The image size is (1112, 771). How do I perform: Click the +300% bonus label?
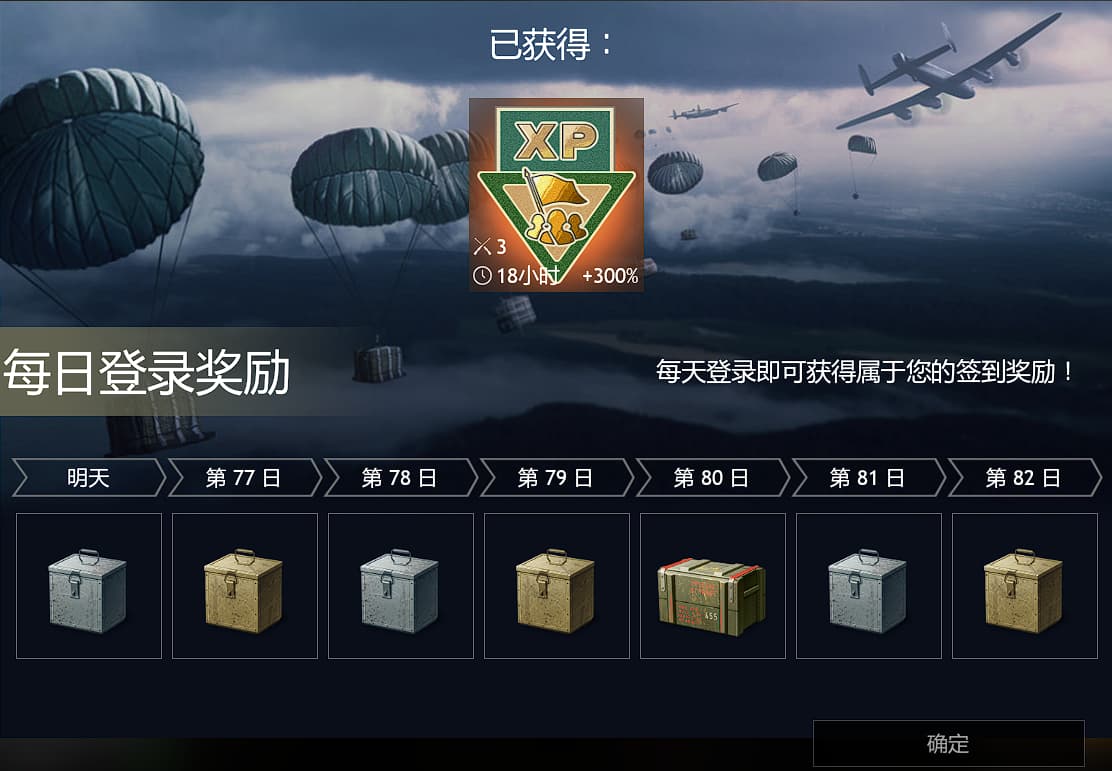(x=610, y=275)
